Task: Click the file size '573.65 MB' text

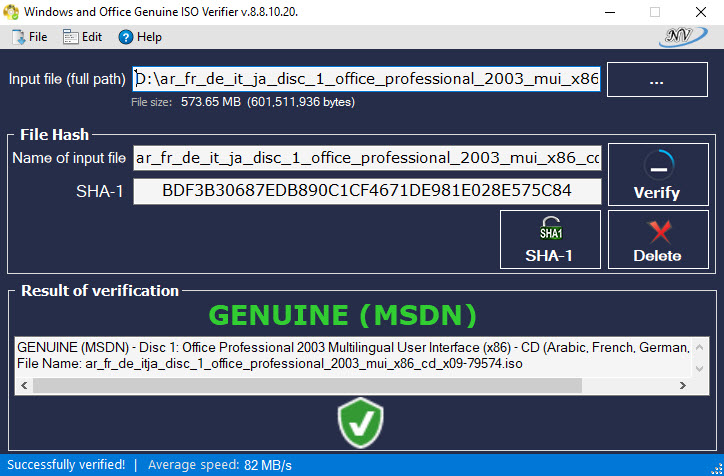Action: click(211, 102)
